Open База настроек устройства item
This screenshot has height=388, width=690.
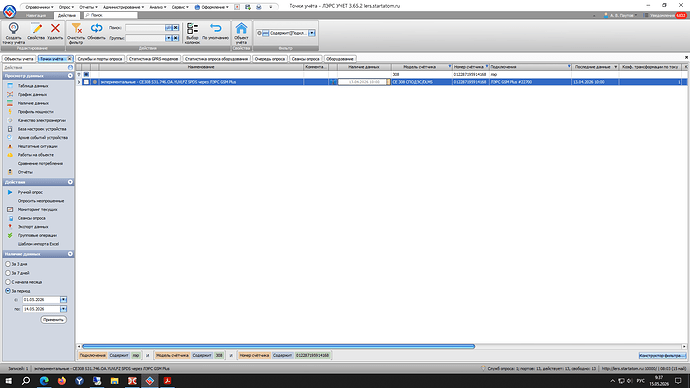pos(42,129)
